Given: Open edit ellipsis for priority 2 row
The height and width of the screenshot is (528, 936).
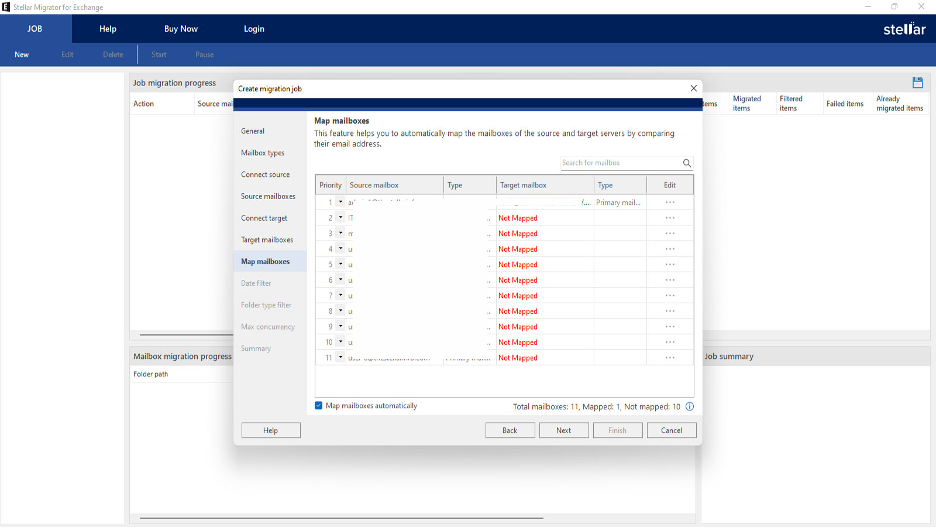Looking at the screenshot, I should (x=670, y=218).
